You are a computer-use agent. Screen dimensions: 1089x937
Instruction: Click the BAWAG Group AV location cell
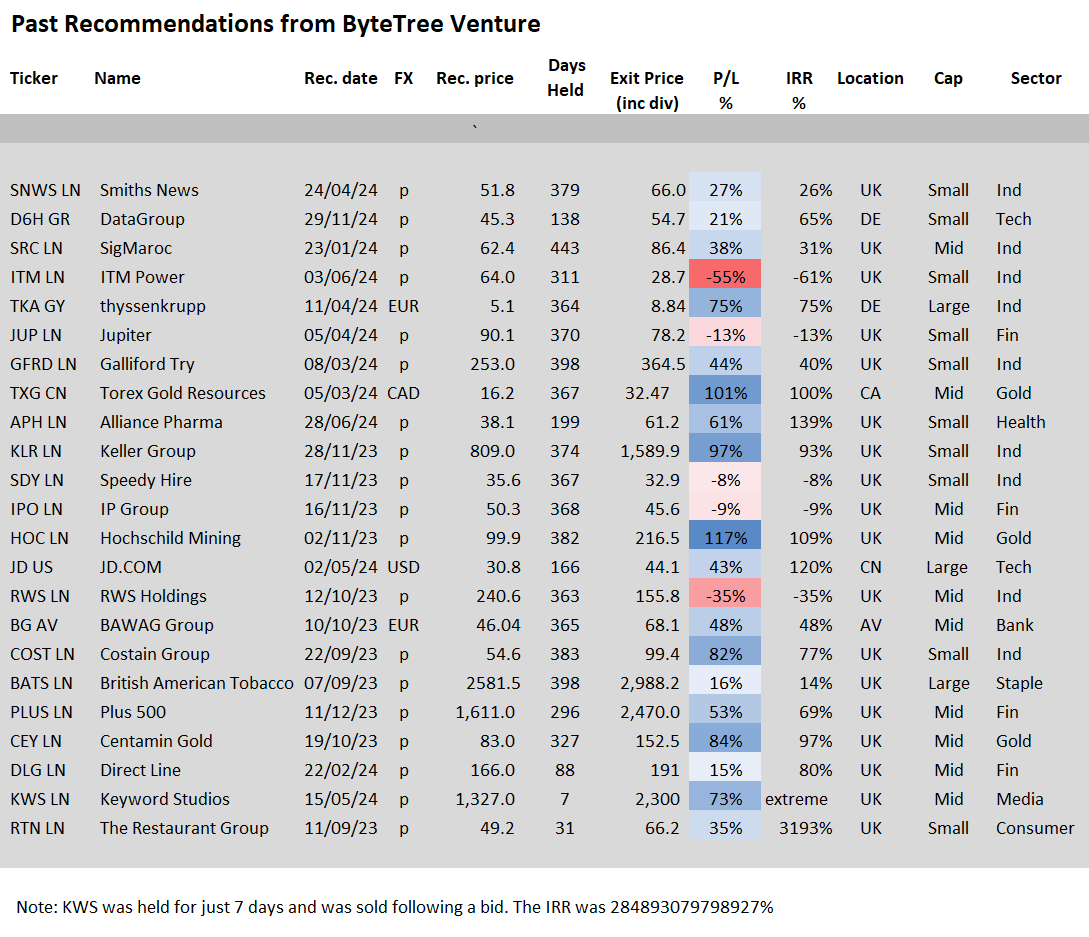point(870,625)
